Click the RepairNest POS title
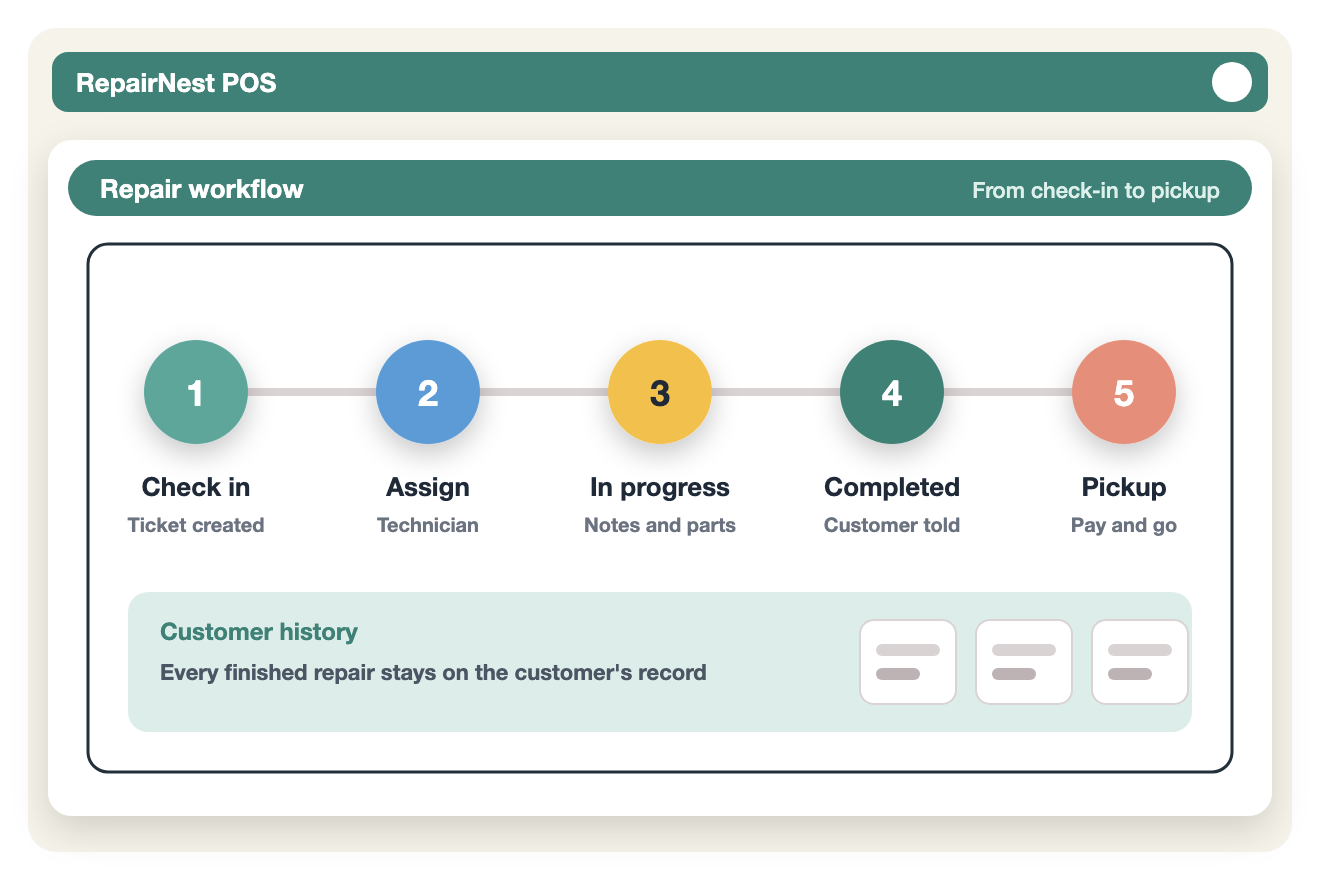Screen dimensions: 1320x880 tap(176, 82)
